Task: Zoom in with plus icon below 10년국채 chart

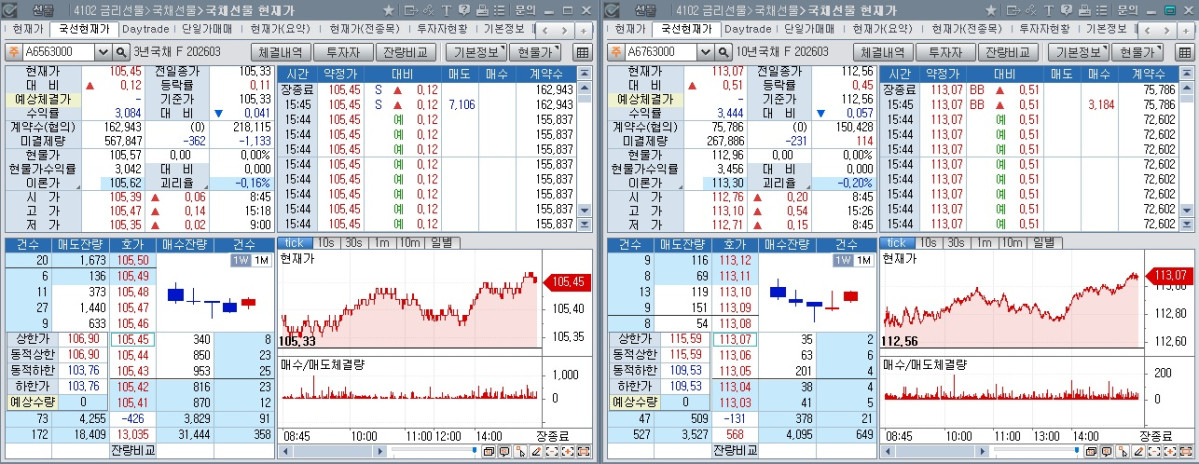Action: 1170,451
